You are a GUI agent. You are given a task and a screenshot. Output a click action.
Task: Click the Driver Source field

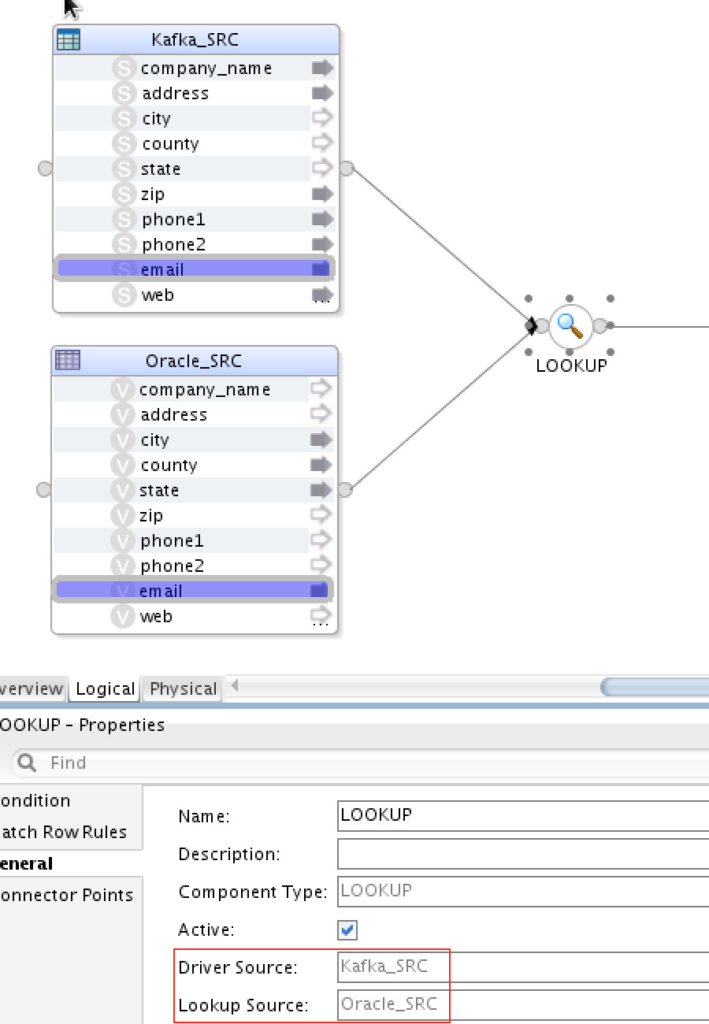(523, 967)
